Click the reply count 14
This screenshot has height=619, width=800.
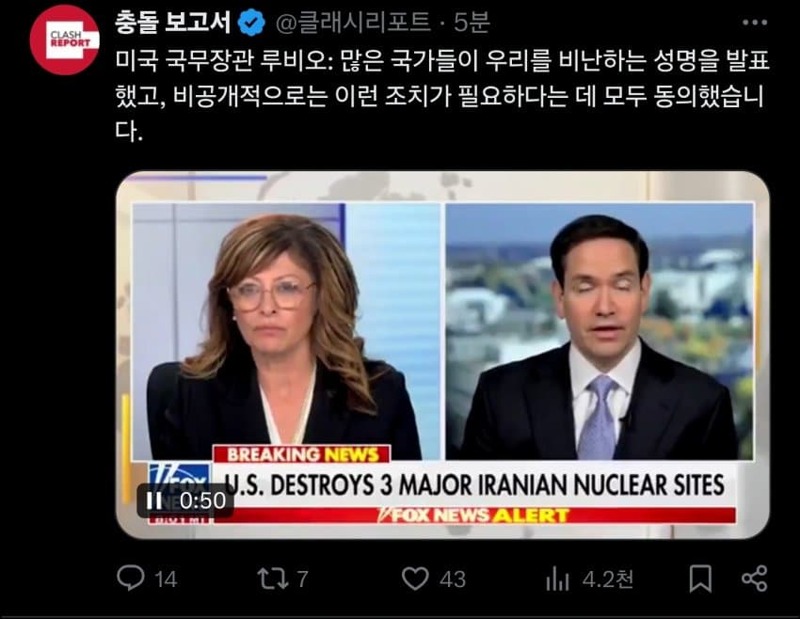click(x=166, y=579)
